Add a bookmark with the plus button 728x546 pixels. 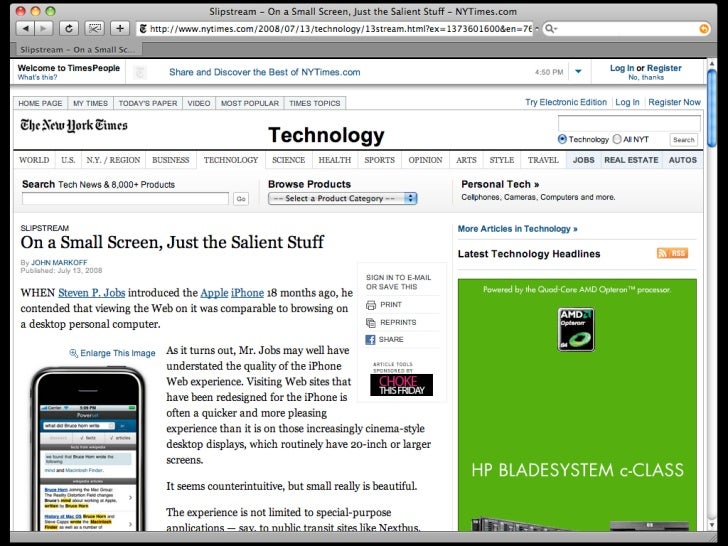120,29
